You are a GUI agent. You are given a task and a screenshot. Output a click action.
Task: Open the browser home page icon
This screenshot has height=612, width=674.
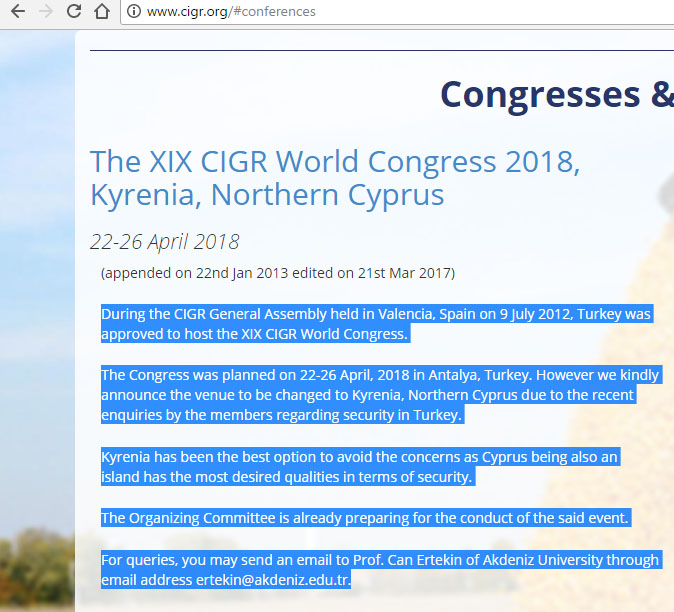pyautogui.click(x=102, y=11)
